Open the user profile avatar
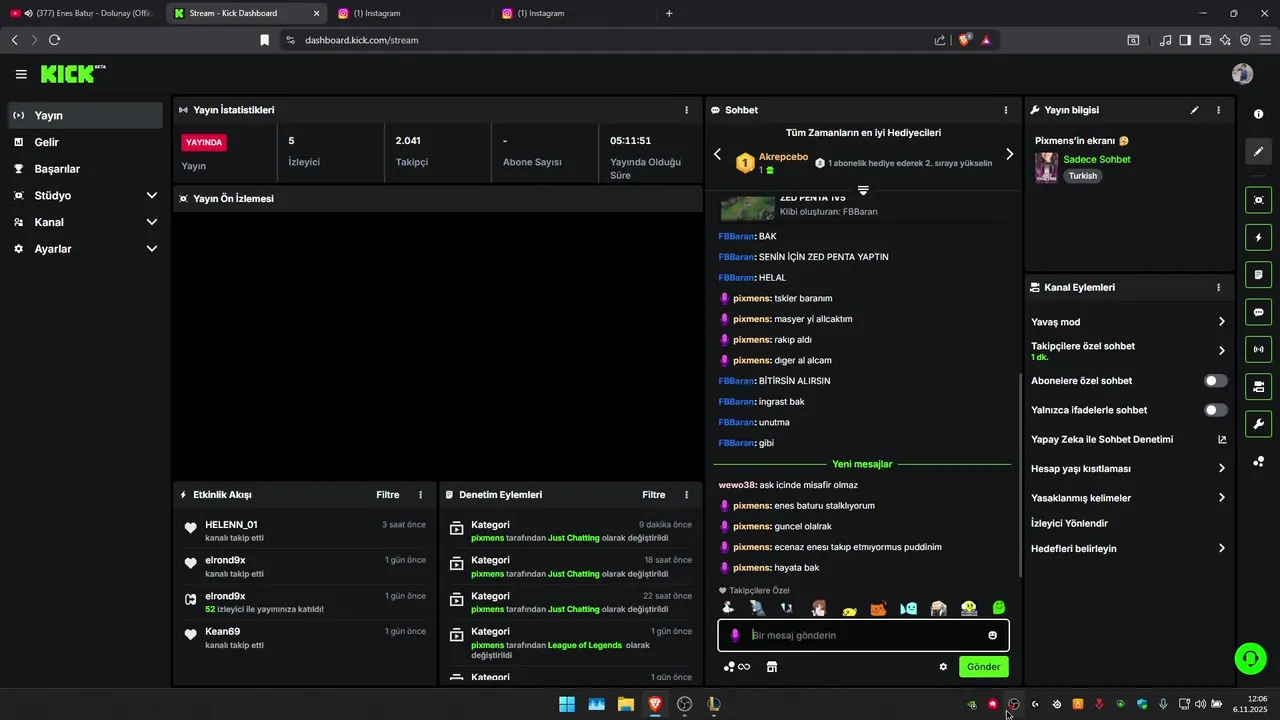The height and width of the screenshot is (720, 1280). 1243,74
